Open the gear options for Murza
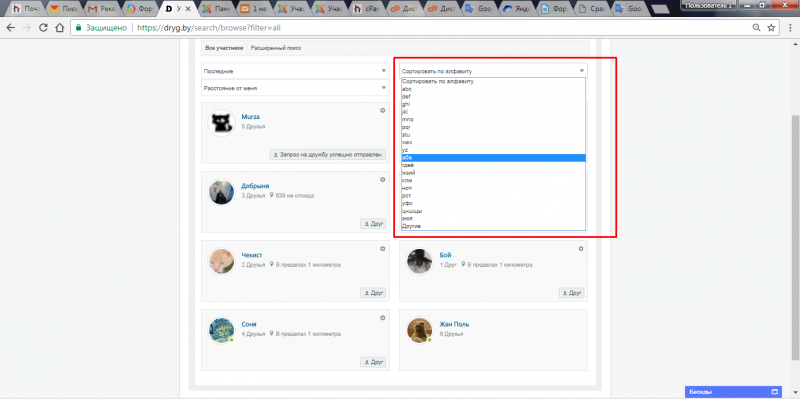The image size is (800, 399). tap(382, 111)
